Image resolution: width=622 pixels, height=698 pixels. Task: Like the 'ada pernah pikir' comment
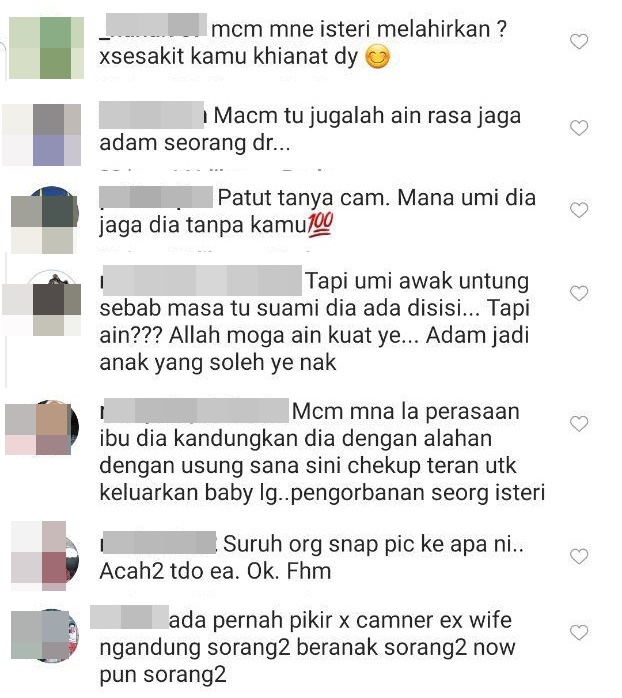579,632
